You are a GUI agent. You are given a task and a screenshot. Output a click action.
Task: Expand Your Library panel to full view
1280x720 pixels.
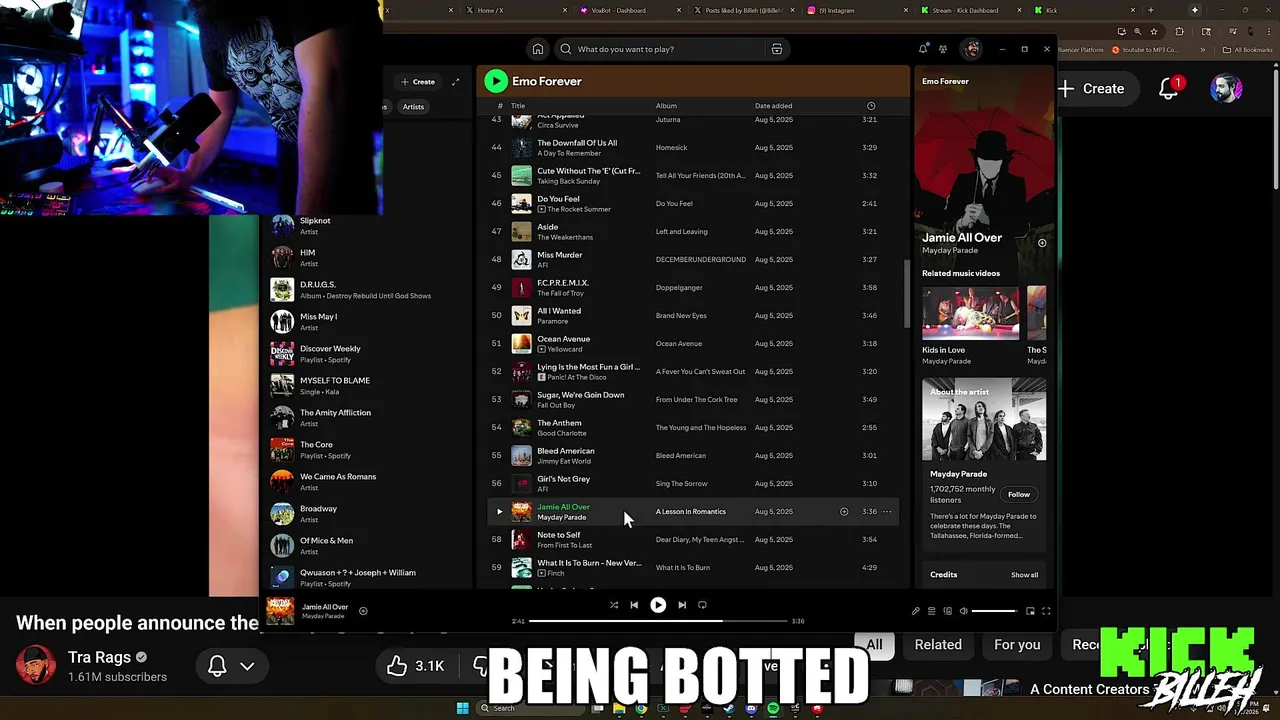[x=455, y=82]
